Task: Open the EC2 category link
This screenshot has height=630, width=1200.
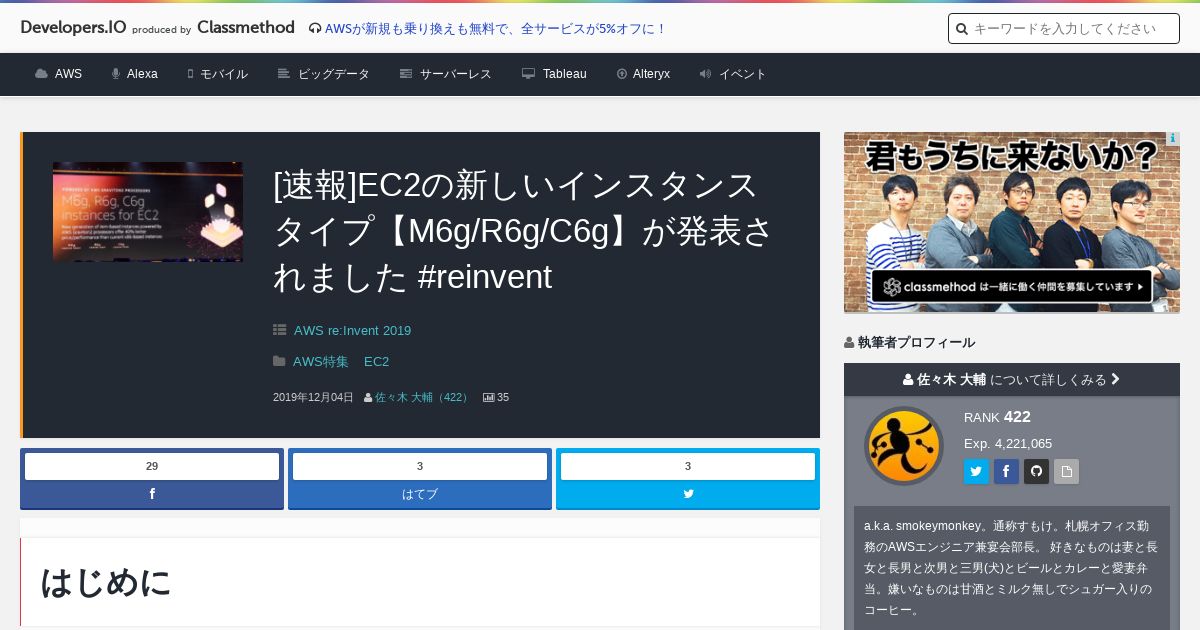Action: coord(376,362)
